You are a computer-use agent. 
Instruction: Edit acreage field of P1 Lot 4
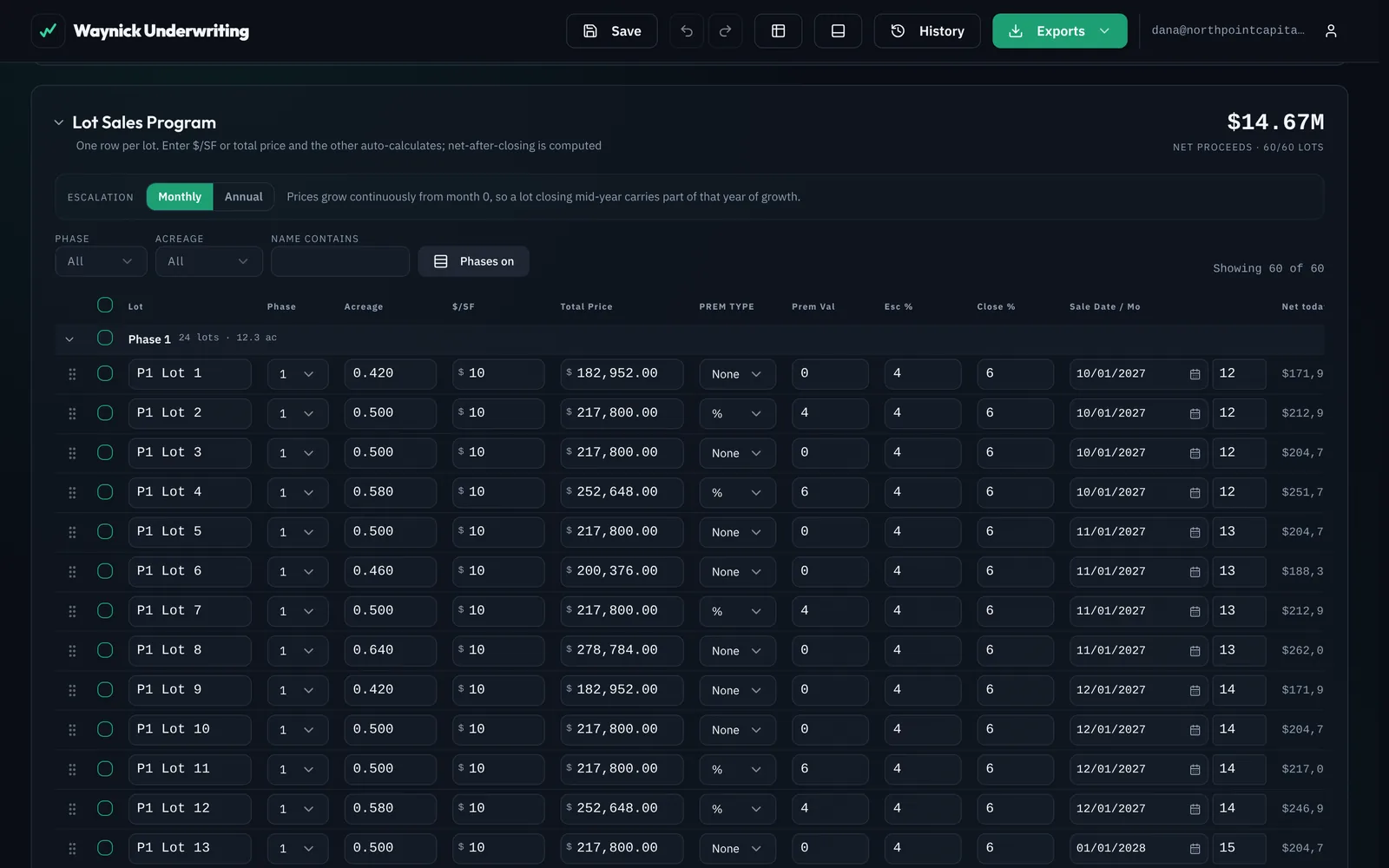click(x=390, y=492)
